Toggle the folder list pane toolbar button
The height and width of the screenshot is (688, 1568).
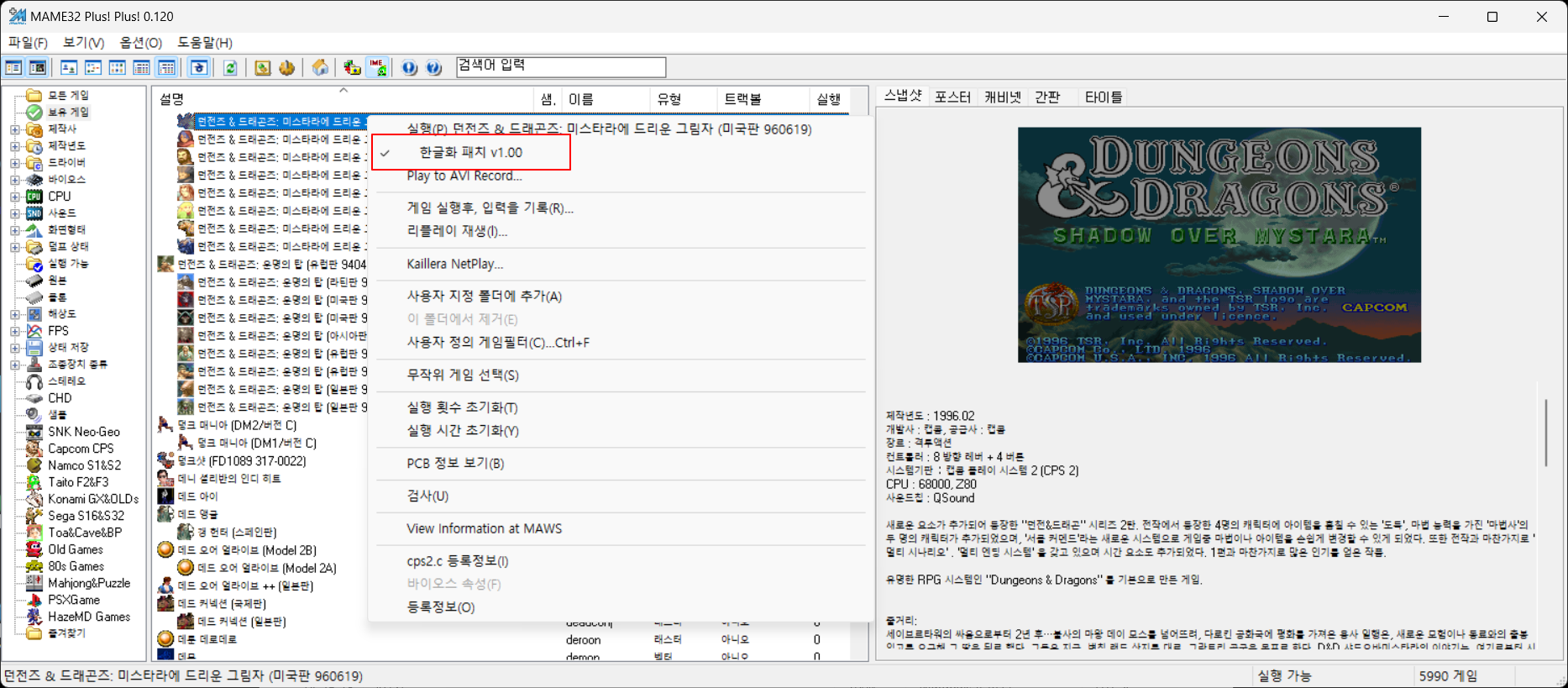pos(13,68)
